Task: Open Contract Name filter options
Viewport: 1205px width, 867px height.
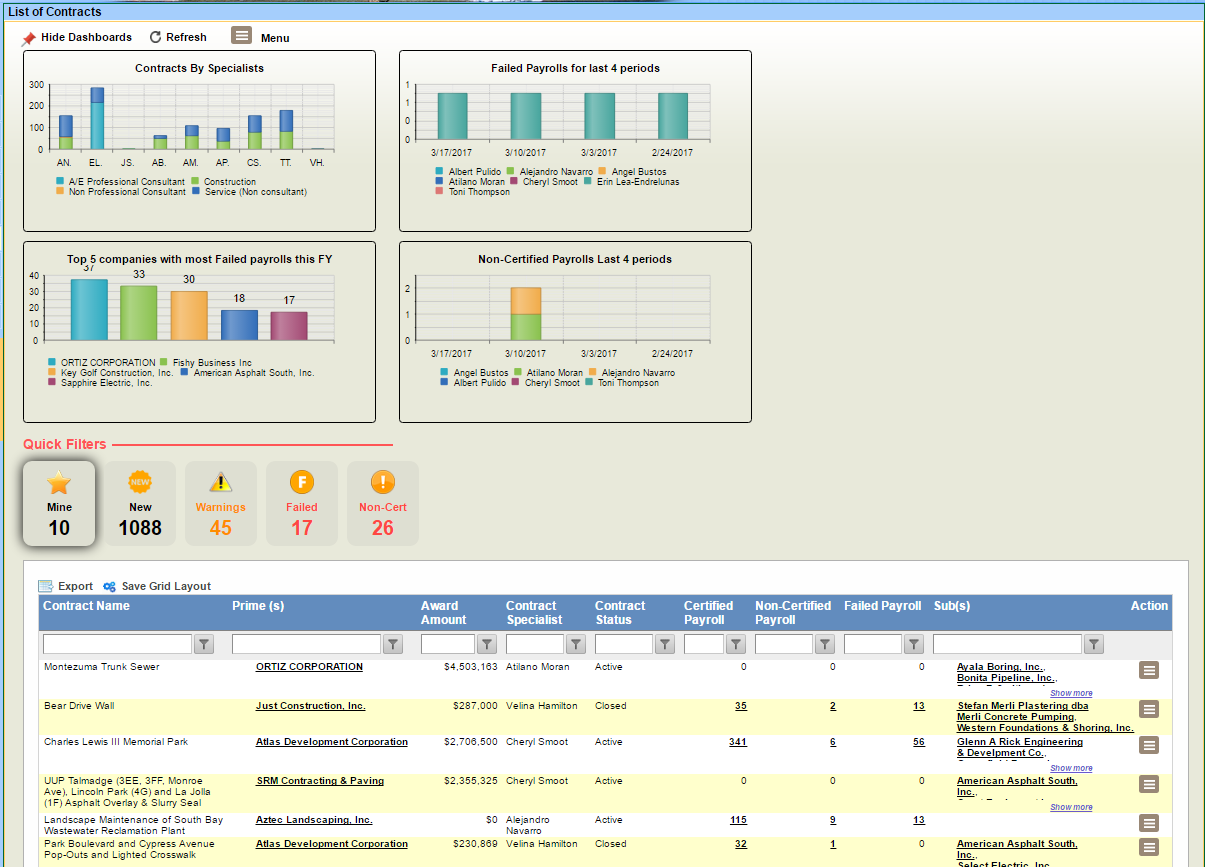Action: coord(204,645)
